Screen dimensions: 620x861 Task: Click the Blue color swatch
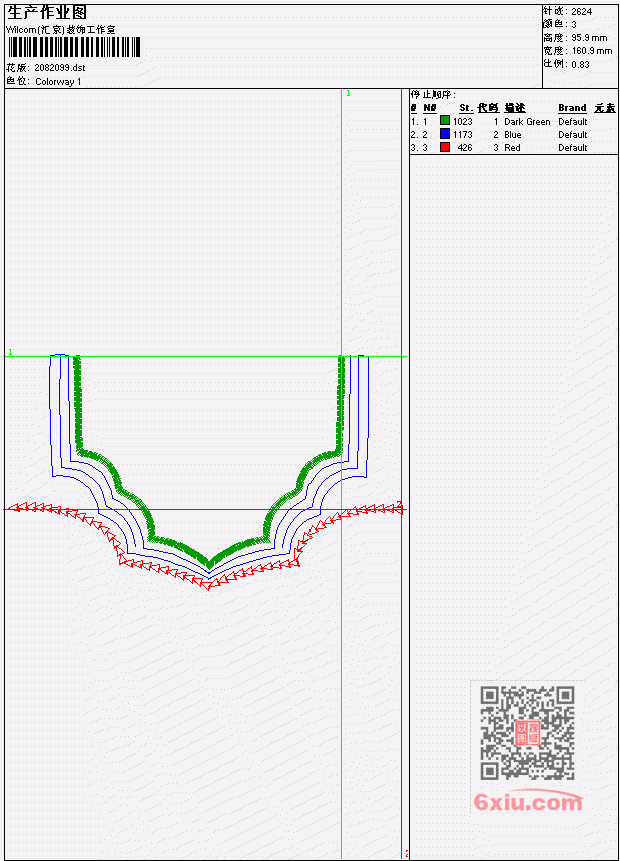[445, 133]
